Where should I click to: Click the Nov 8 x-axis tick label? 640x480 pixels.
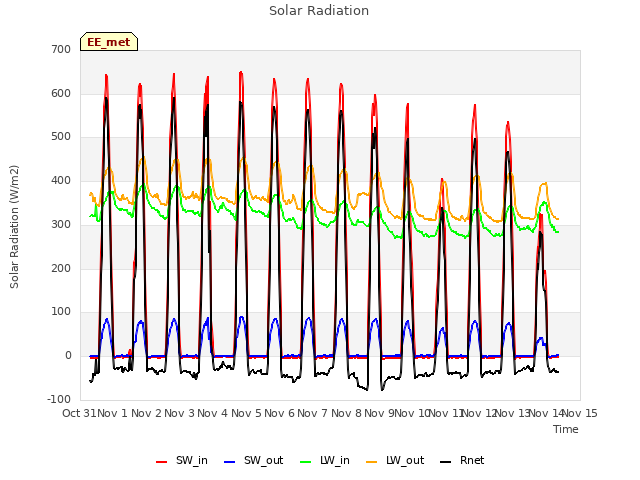(346, 413)
